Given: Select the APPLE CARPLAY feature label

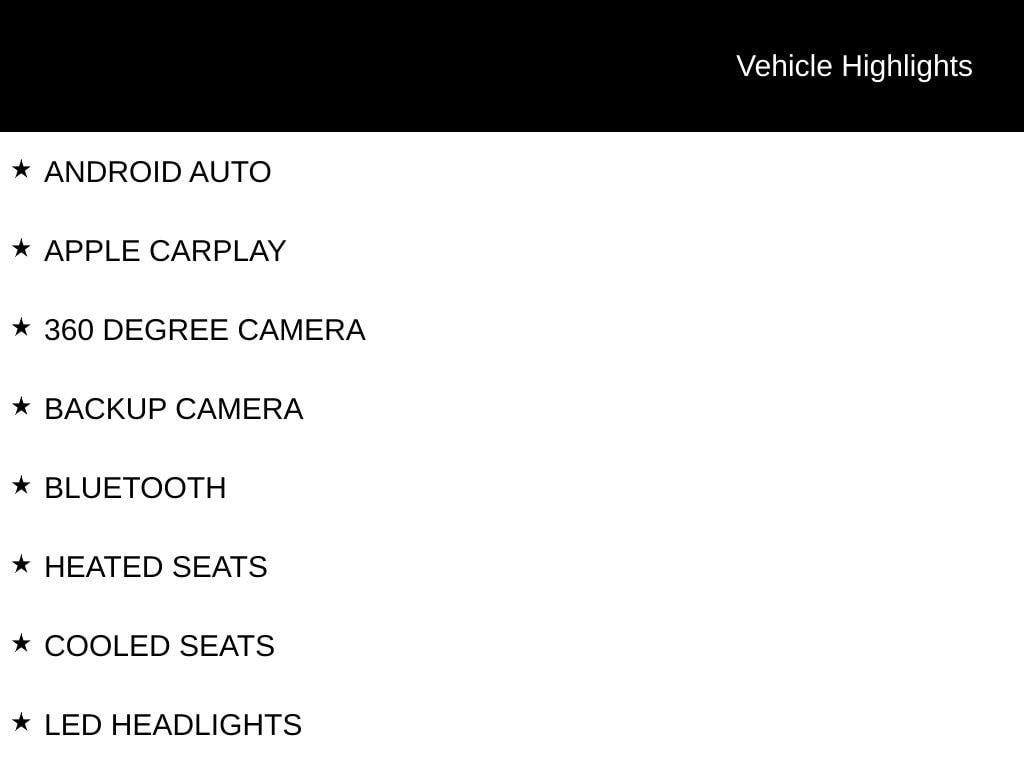Looking at the screenshot, I should pos(165,251).
